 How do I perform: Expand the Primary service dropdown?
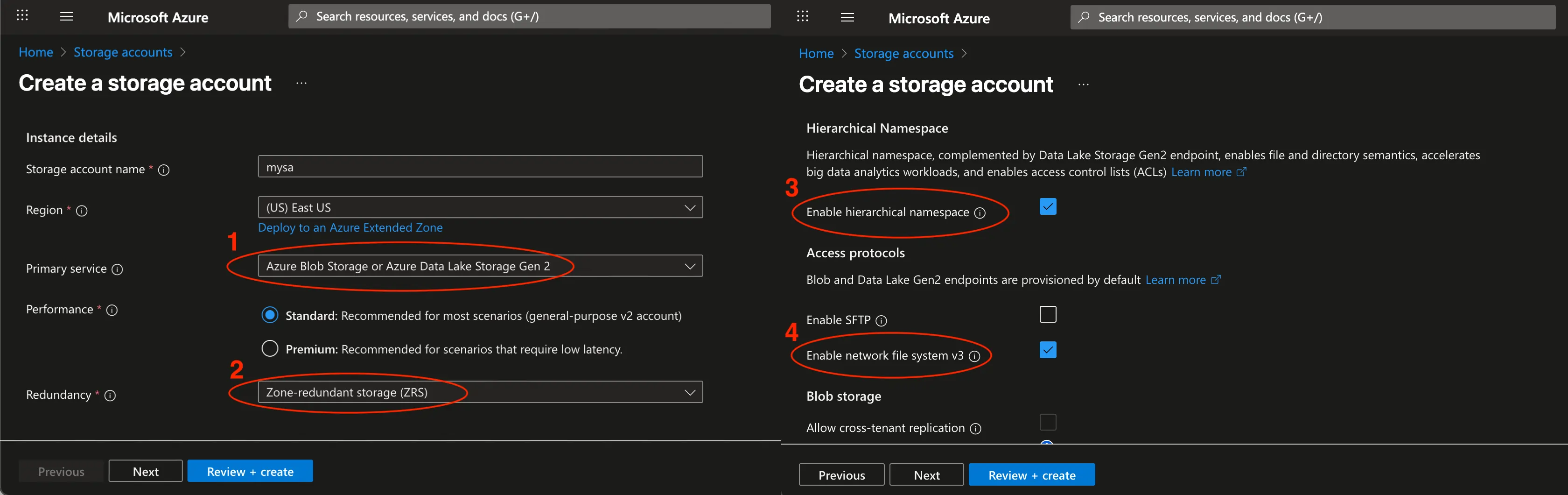pos(480,266)
